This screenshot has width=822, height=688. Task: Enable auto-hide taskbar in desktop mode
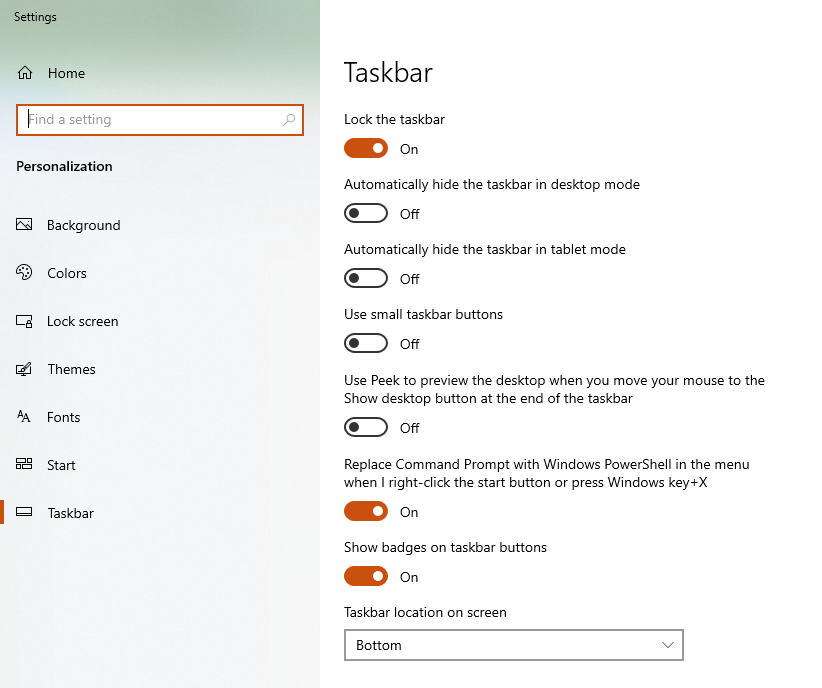pyautogui.click(x=366, y=213)
